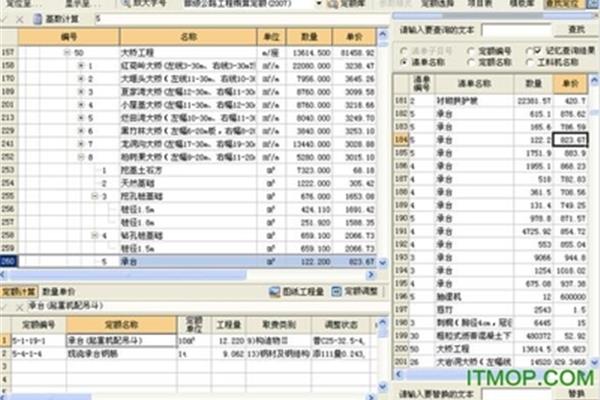Click the 定额调整 button label
The height and width of the screenshot is (400, 600).
pos(361,292)
